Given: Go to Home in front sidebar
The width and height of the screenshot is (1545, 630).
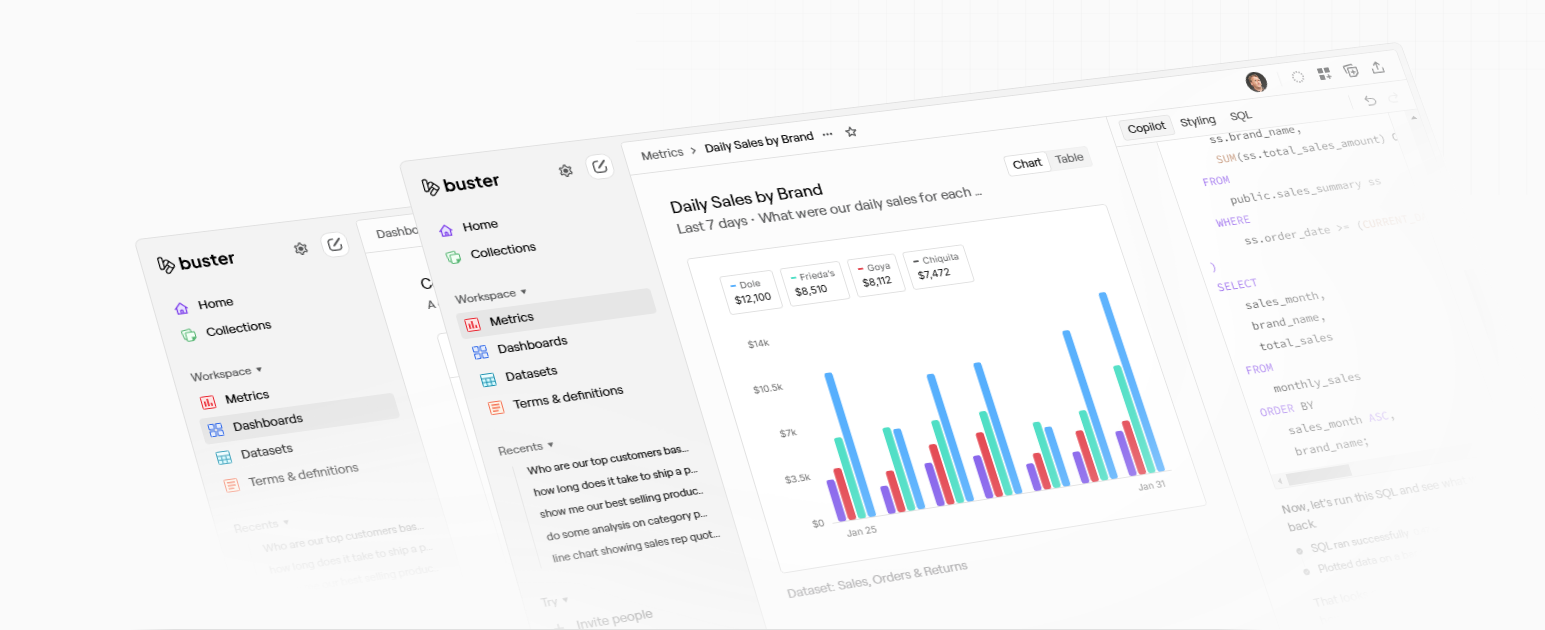Looking at the screenshot, I should pyautogui.click(x=480, y=225).
